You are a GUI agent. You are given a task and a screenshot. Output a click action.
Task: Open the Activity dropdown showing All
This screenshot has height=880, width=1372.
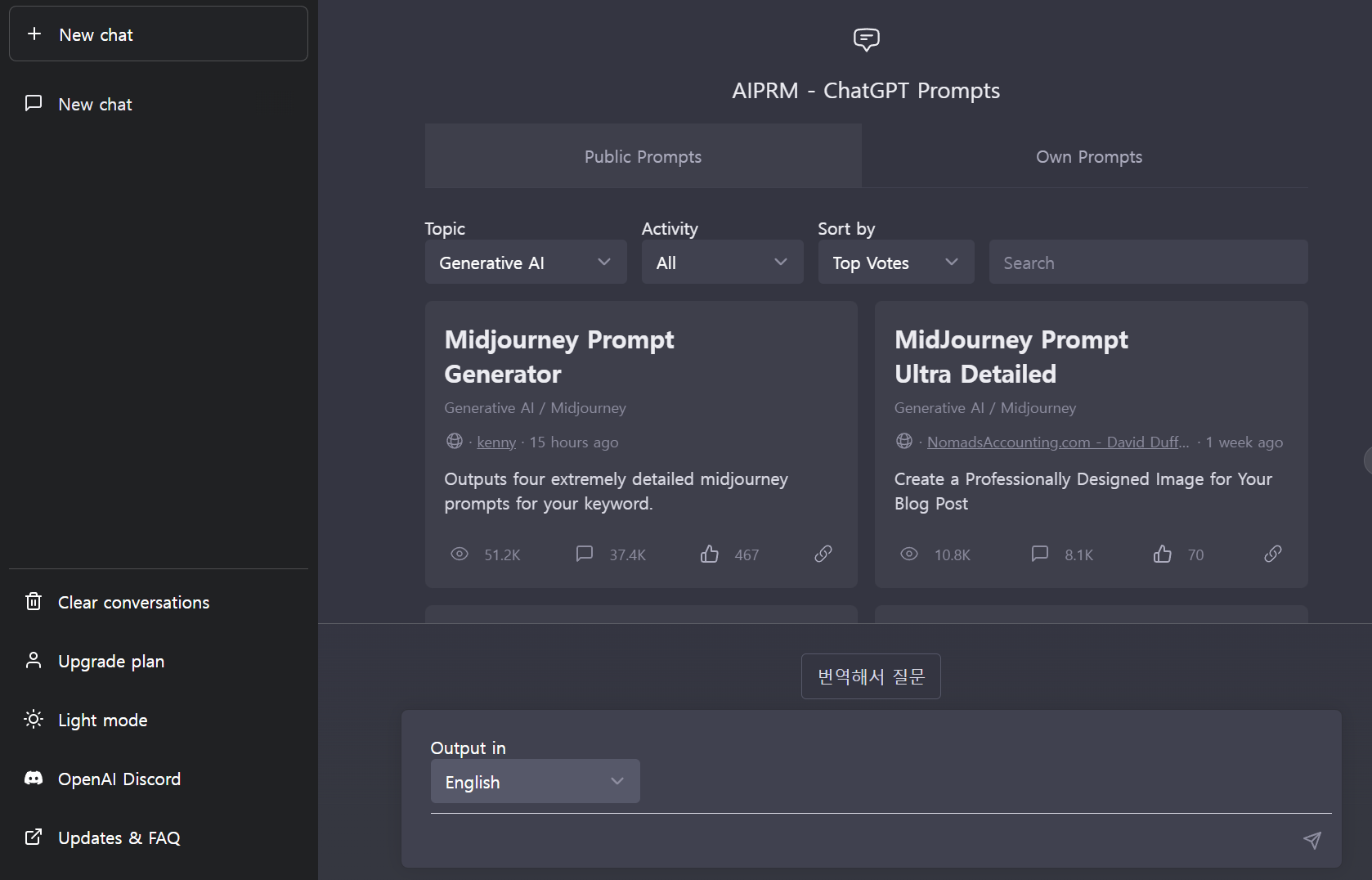point(723,262)
